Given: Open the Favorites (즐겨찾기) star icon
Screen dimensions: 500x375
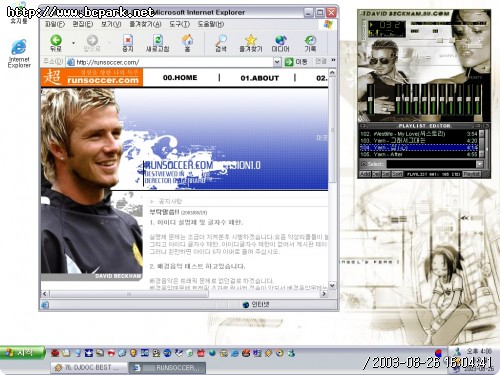Looking at the screenshot, I should click(x=251, y=40).
